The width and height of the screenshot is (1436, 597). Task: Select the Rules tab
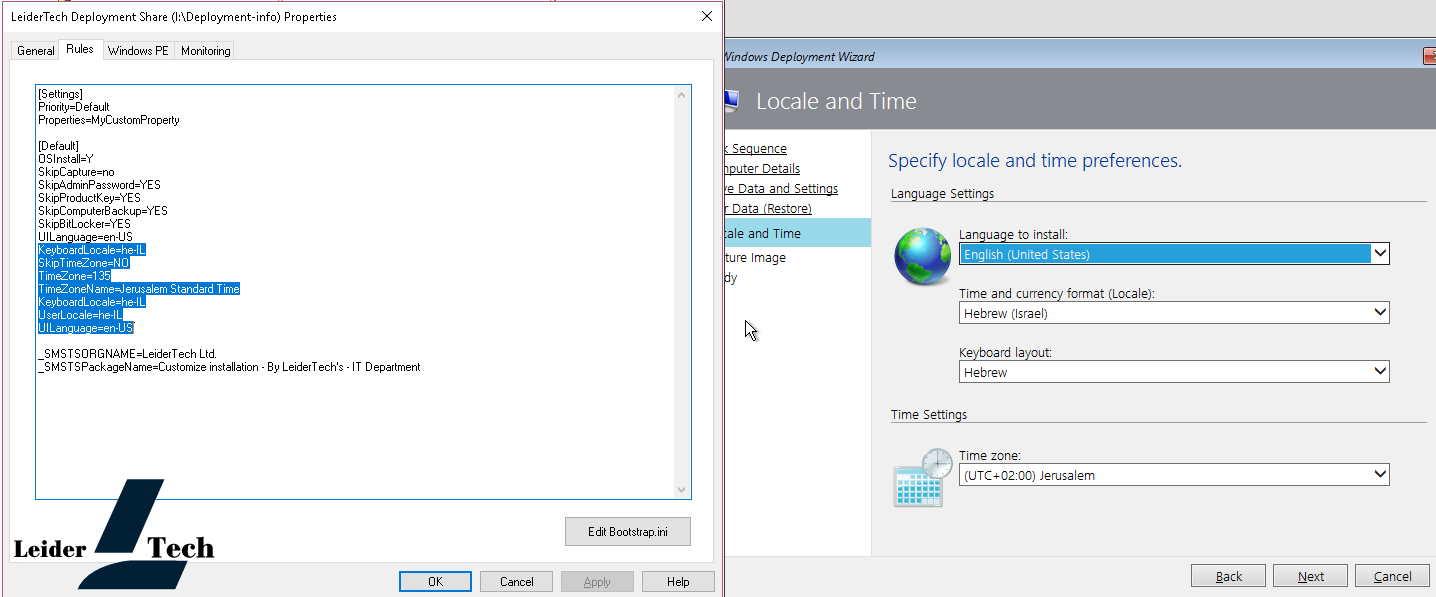pos(80,49)
